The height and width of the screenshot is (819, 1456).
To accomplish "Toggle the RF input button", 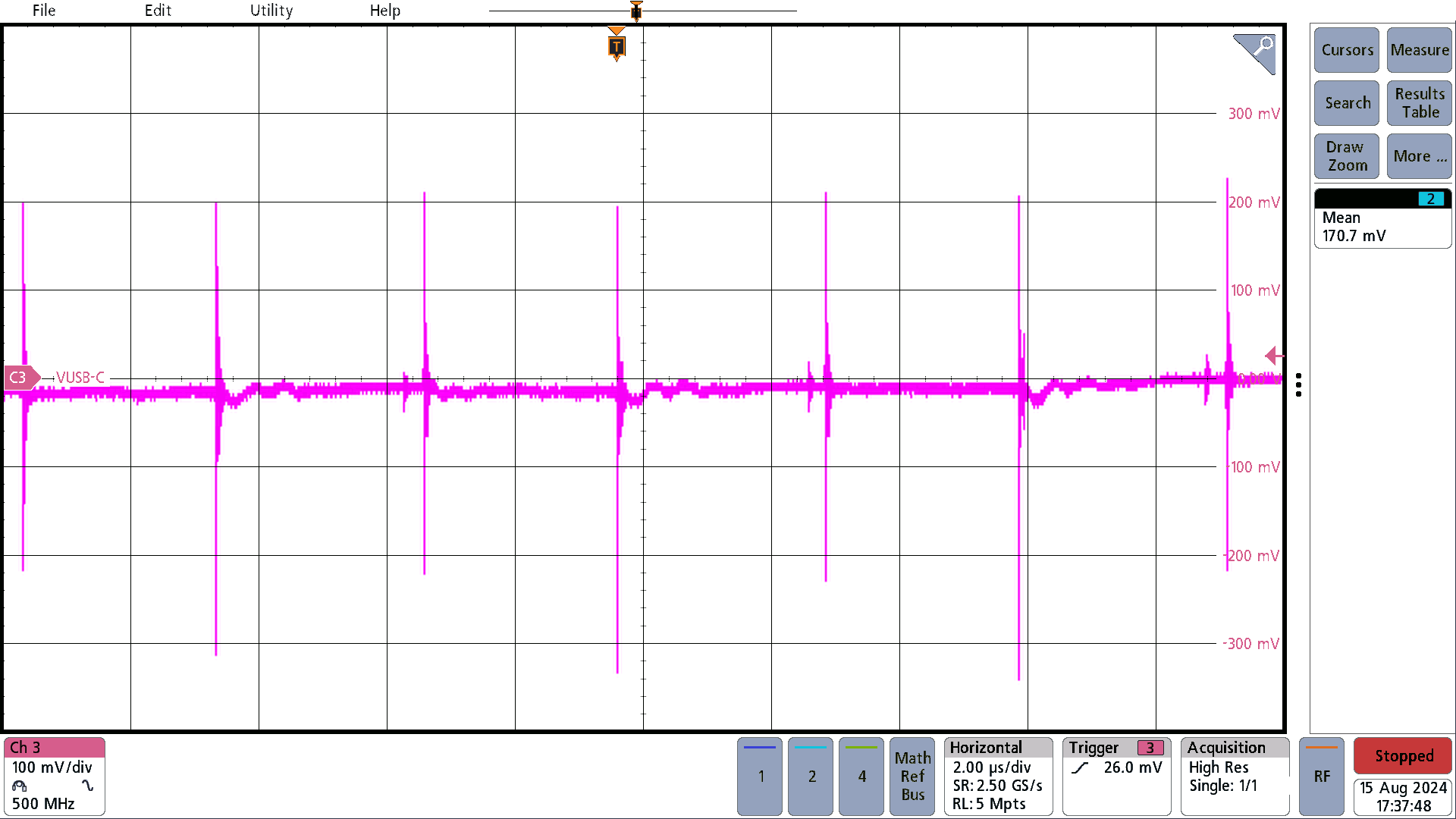I will tap(1322, 777).
